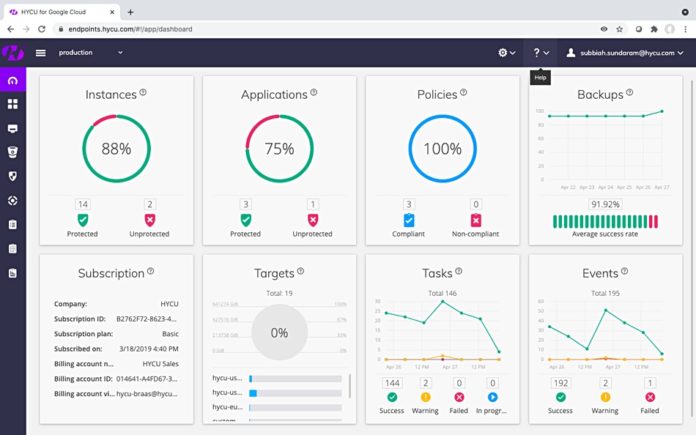Click the Backups info icon
Image resolution: width=696 pixels, height=435 pixels.
[629, 92]
